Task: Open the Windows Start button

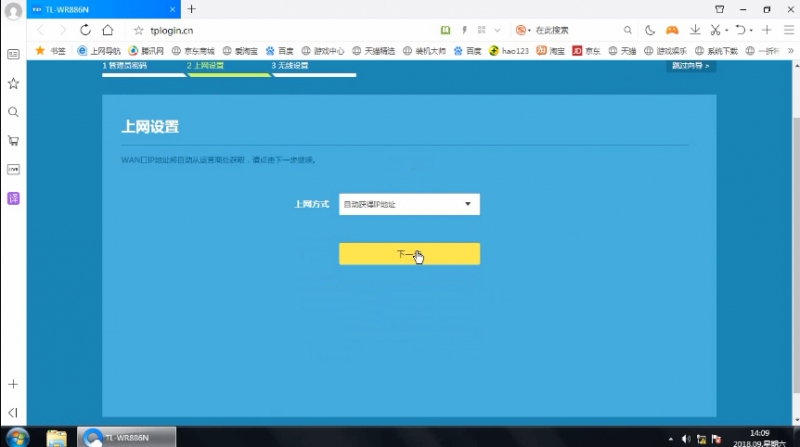Action: [17, 438]
